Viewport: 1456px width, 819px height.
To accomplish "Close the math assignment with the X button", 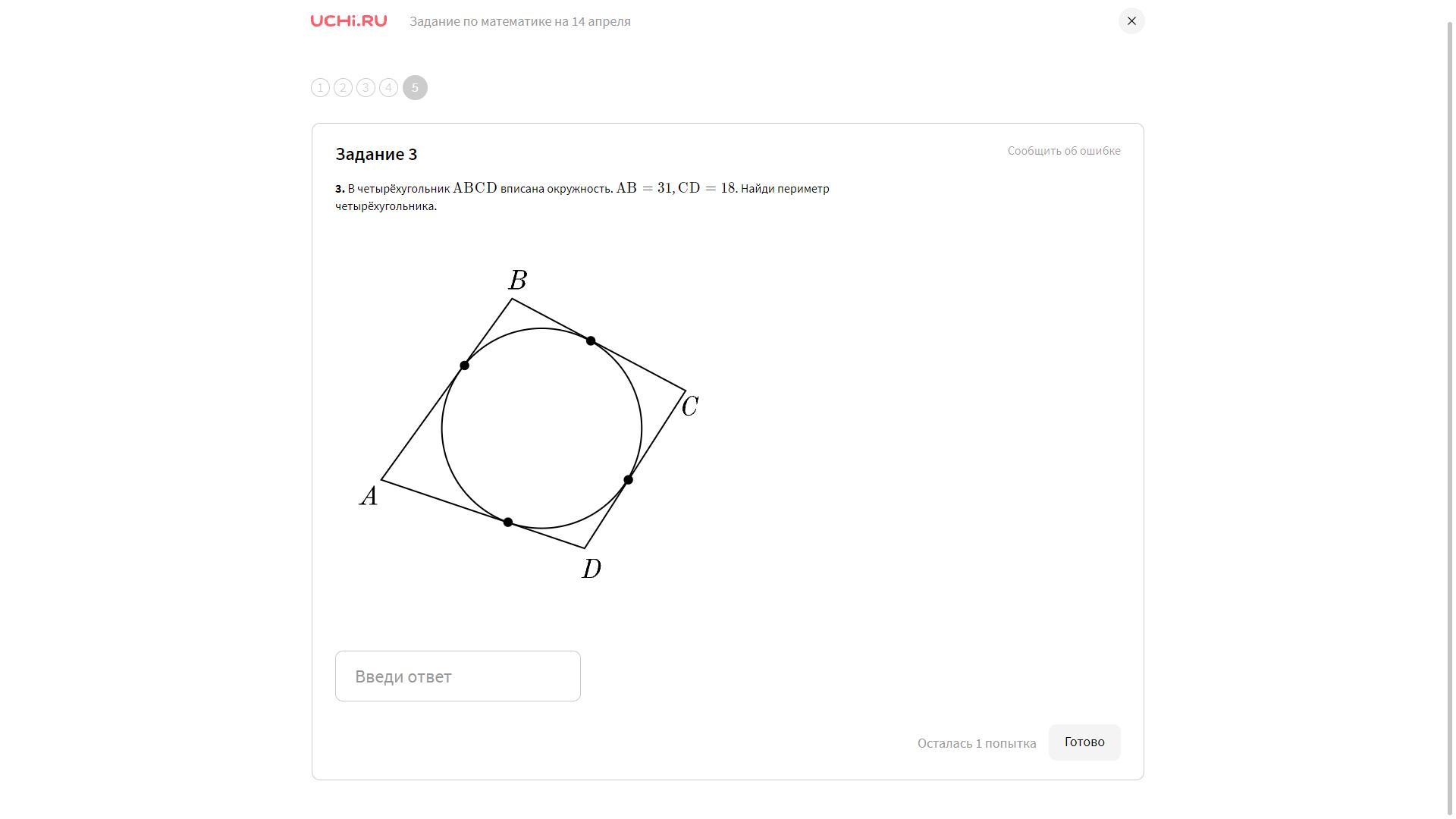I will (1131, 21).
